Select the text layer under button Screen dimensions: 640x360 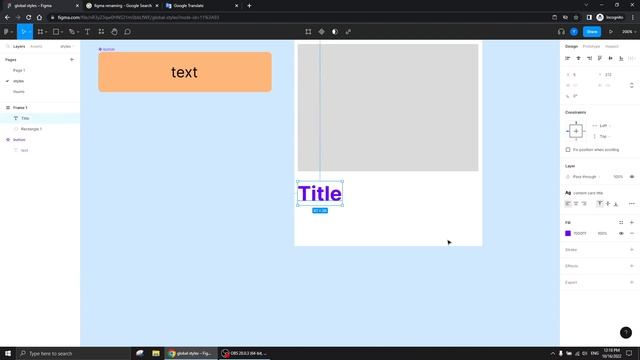pyautogui.click(x=24, y=150)
